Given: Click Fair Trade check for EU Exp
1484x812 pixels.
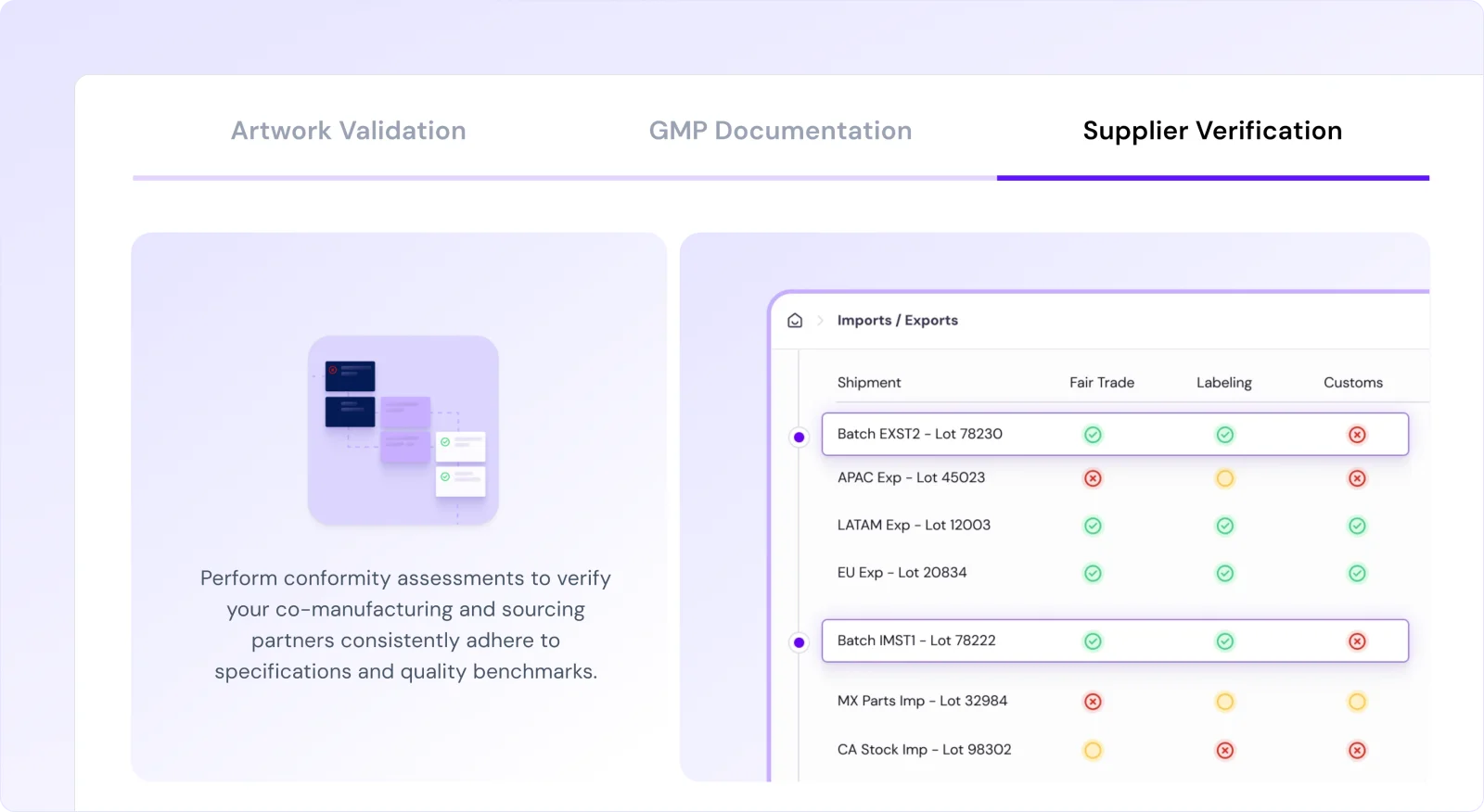Looking at the screenshot, I should (x=1093, y=573).
